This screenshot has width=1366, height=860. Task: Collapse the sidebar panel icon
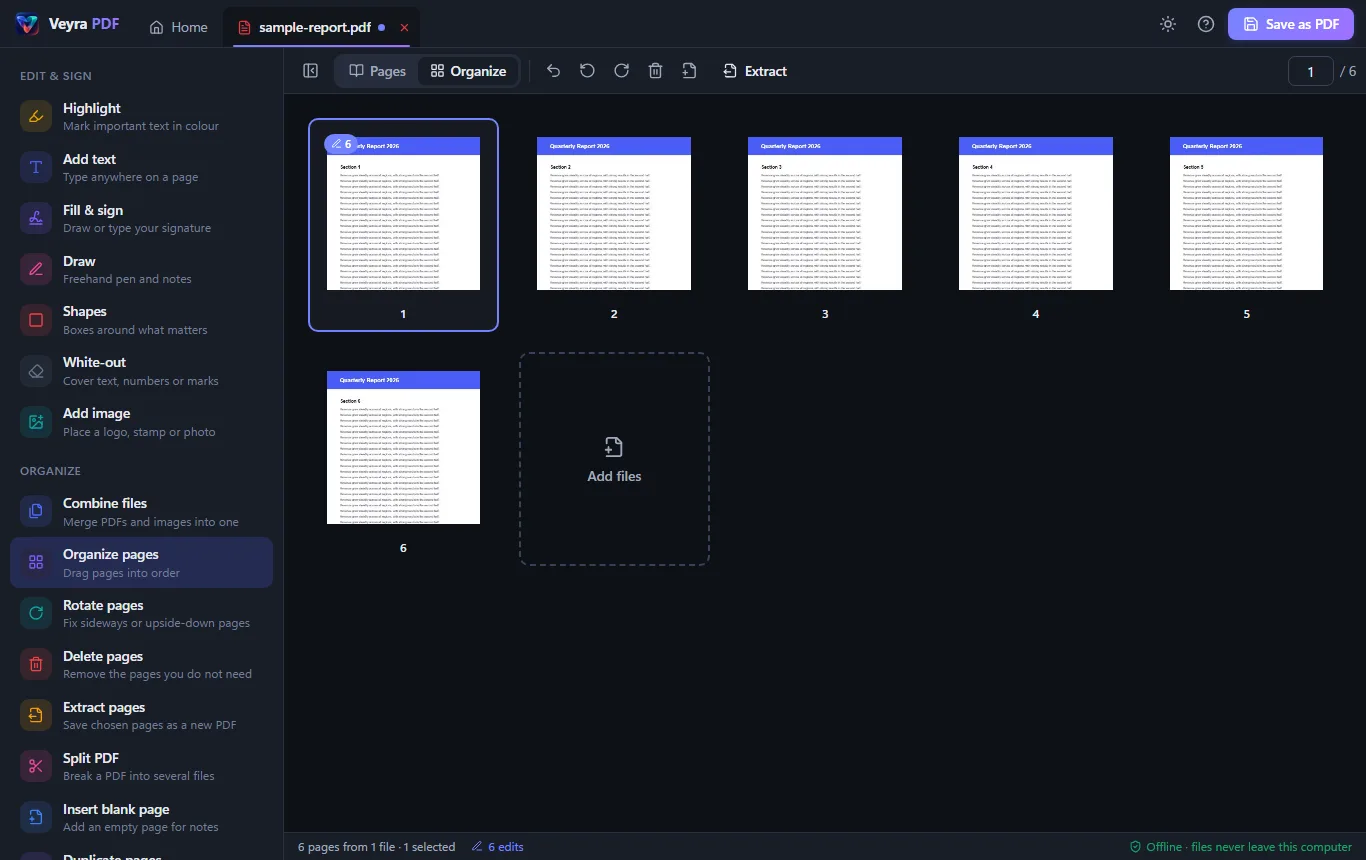click(x=310, y=71)
